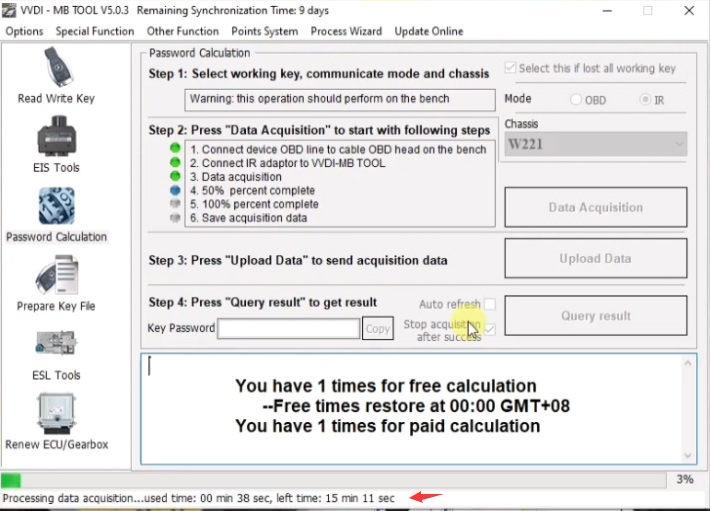Screen dimensions: 710x511
Task: Click gray indicator for Save acquisition data
Action: pyautogui.click(x=175, y=218)
